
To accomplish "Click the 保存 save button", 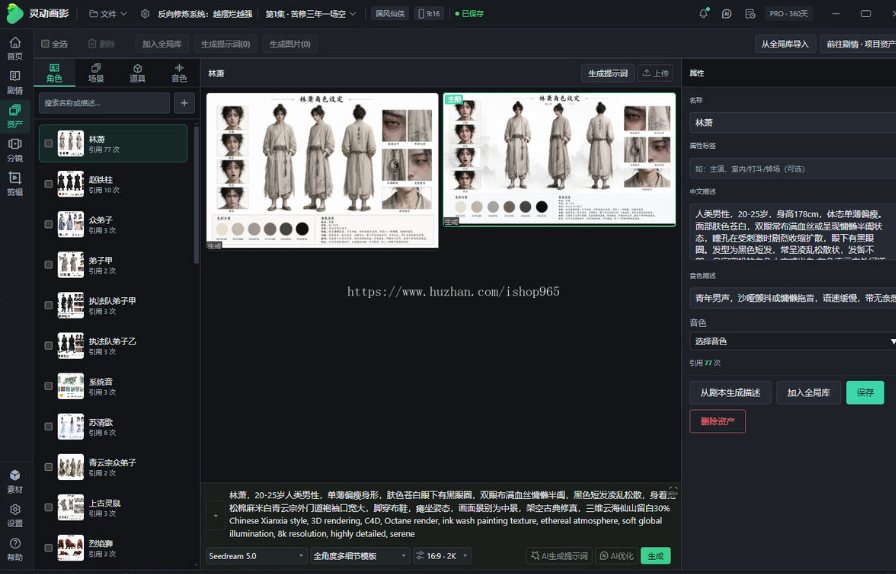I will click(x=865, y=393).
